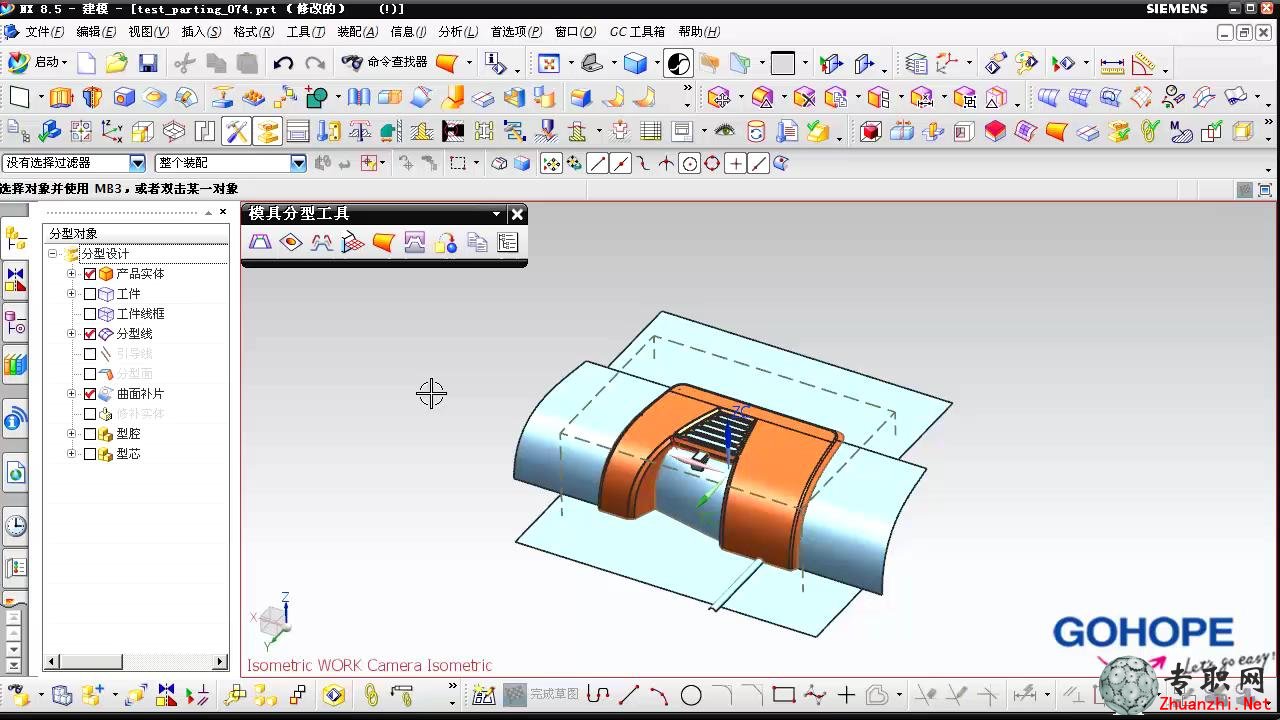Click the Fit view icon

549,63
